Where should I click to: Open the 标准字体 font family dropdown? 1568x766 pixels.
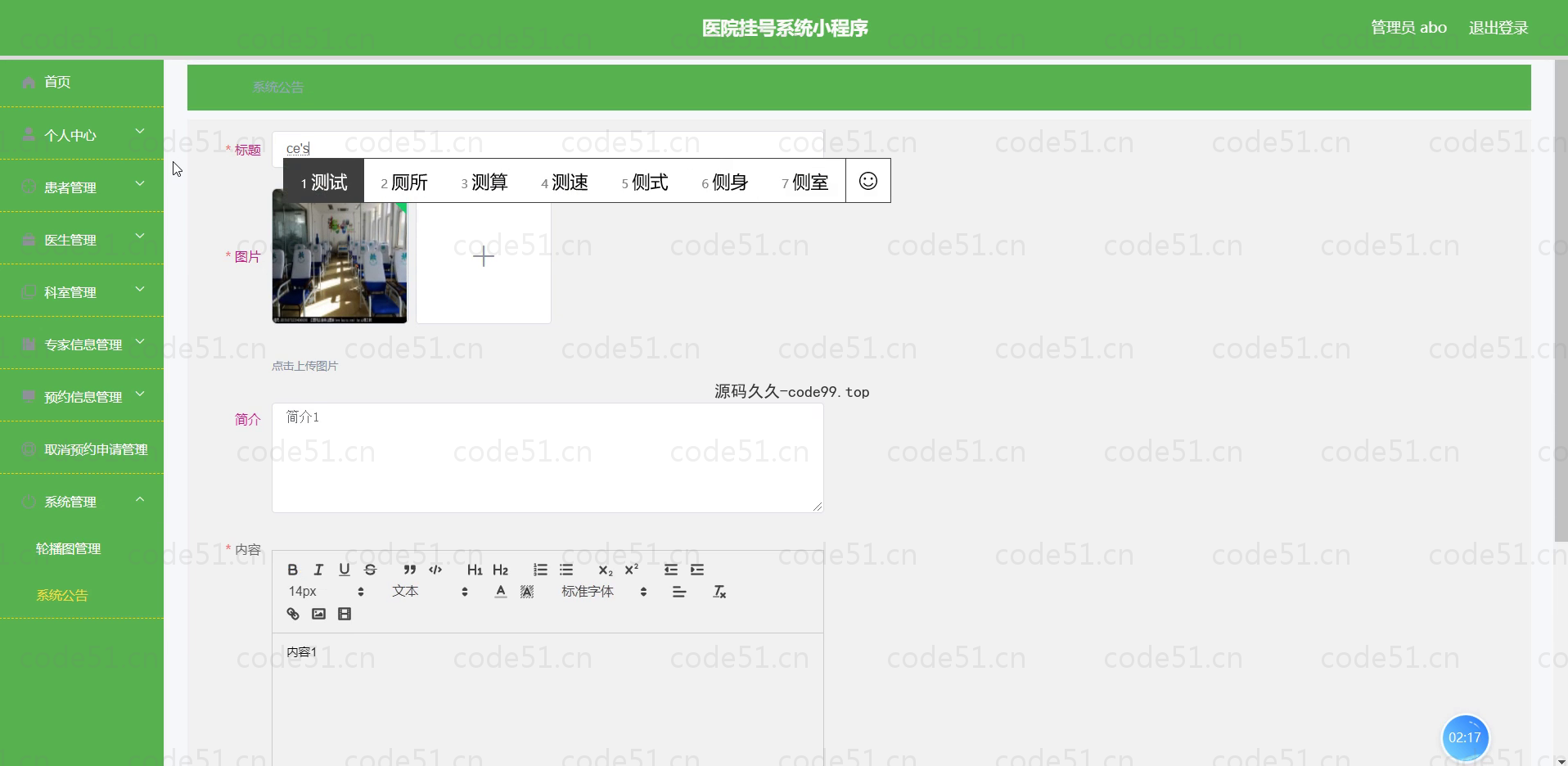604,592
